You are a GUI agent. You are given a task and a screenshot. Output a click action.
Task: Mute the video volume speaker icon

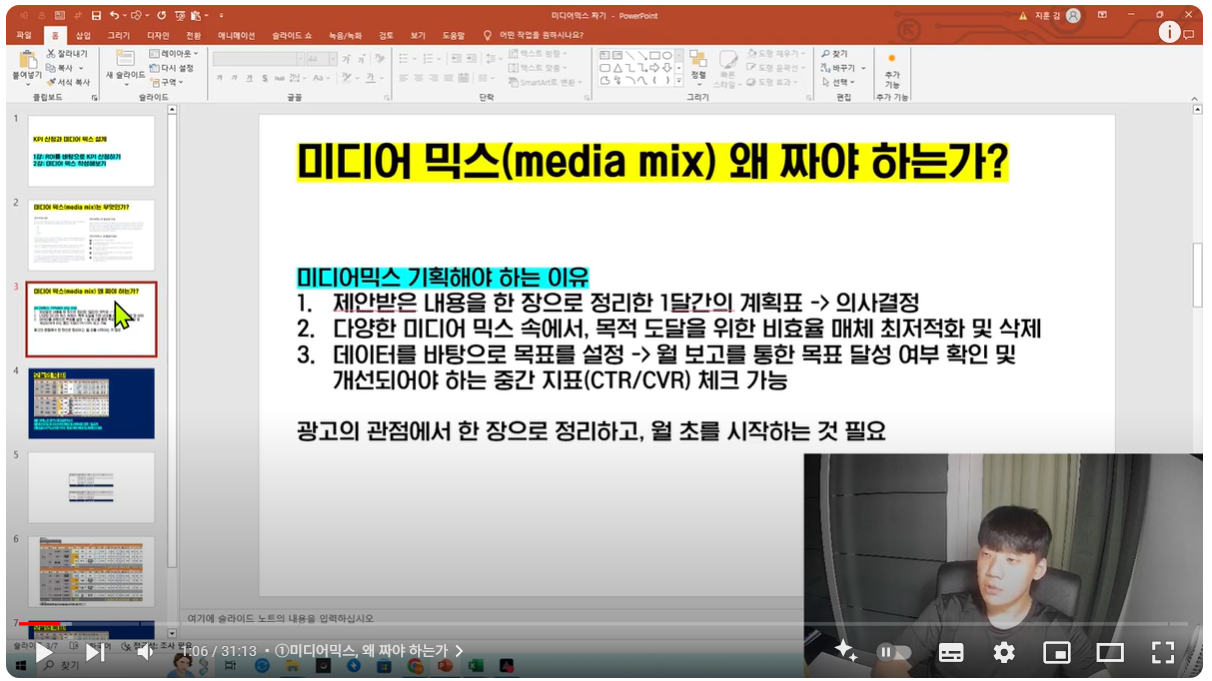click(146, 653)
